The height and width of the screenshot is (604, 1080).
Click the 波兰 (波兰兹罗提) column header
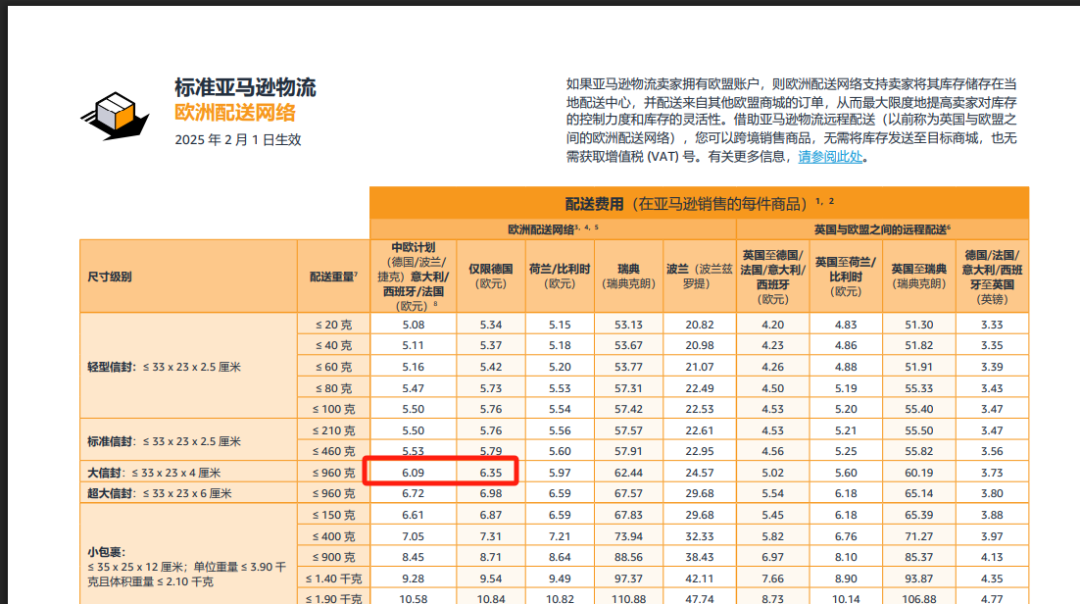[699, 276]
